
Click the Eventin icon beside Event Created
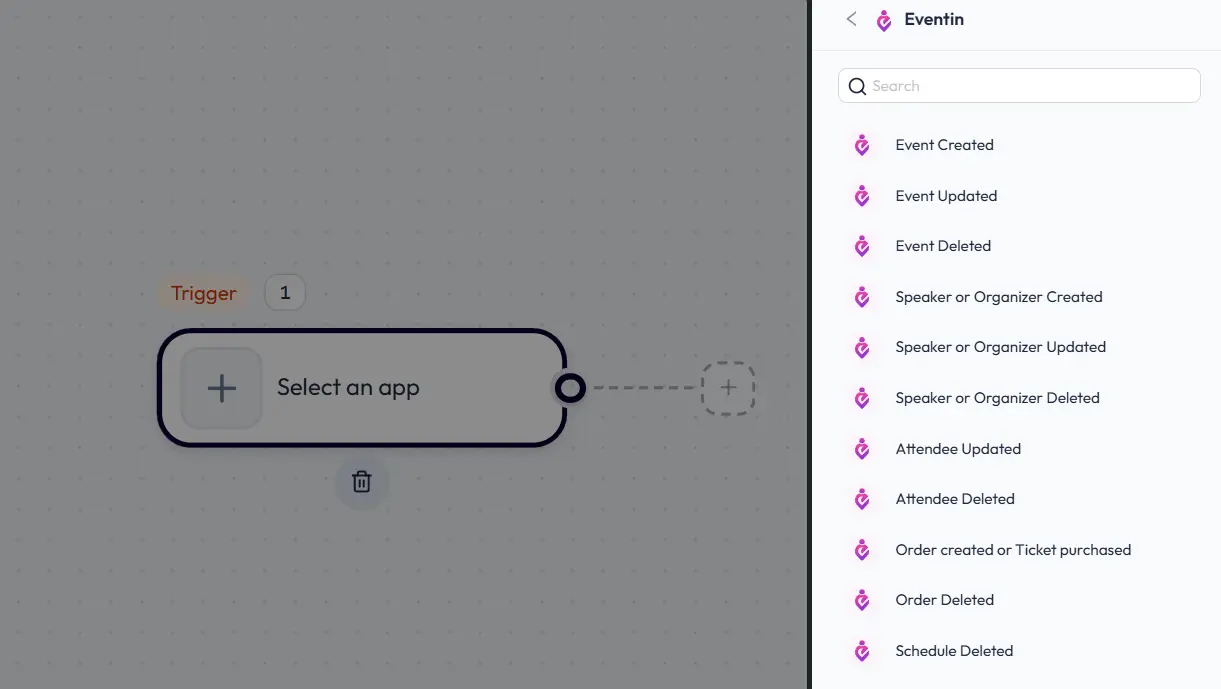coord(861,145)
